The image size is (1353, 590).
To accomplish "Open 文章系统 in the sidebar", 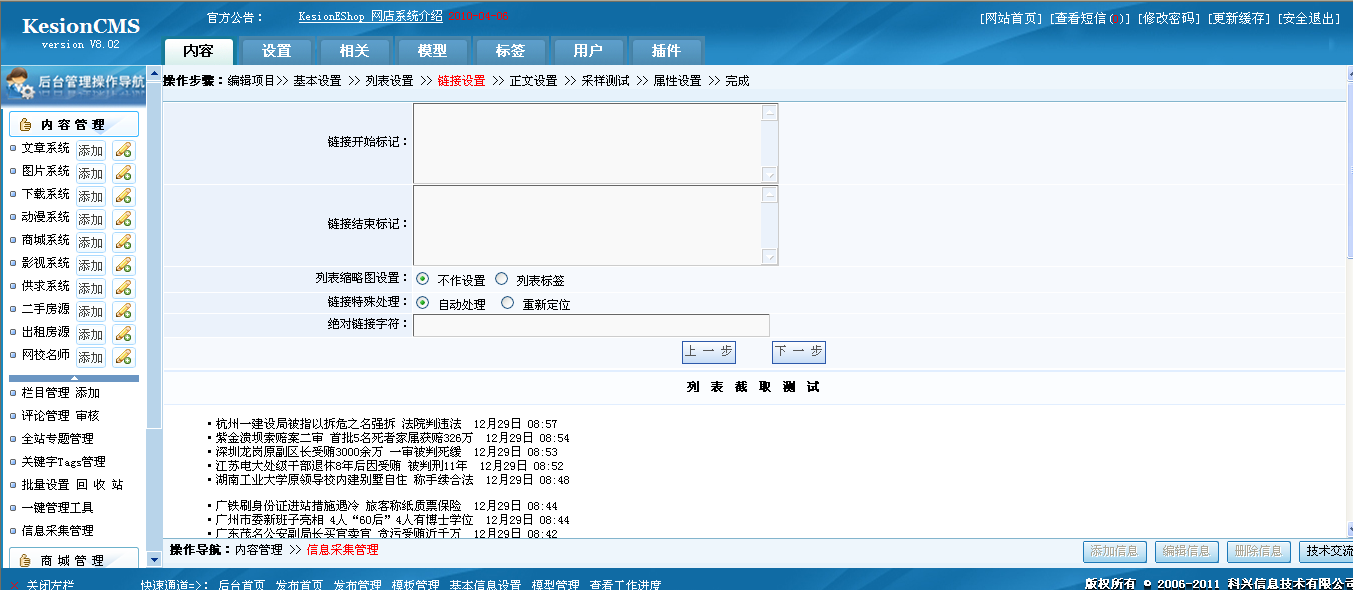I will [46, 148].
